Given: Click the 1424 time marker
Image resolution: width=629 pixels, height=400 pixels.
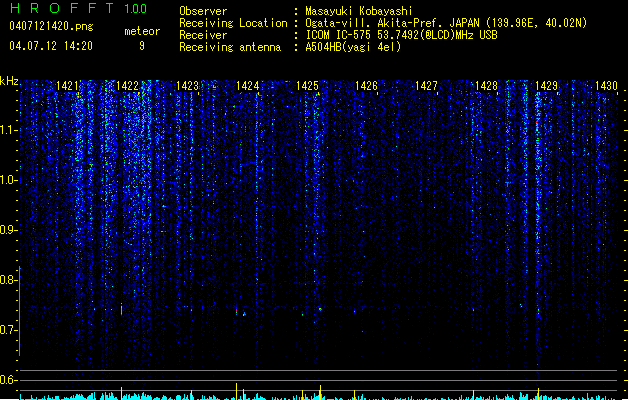Looking at the screenshot, I should coord(247,86).
